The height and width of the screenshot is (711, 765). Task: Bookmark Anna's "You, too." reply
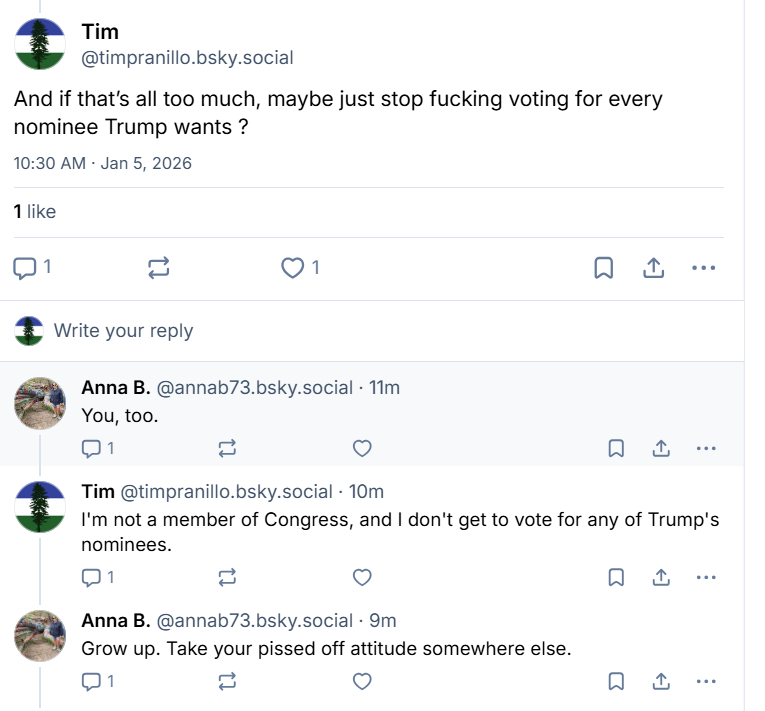616,449
